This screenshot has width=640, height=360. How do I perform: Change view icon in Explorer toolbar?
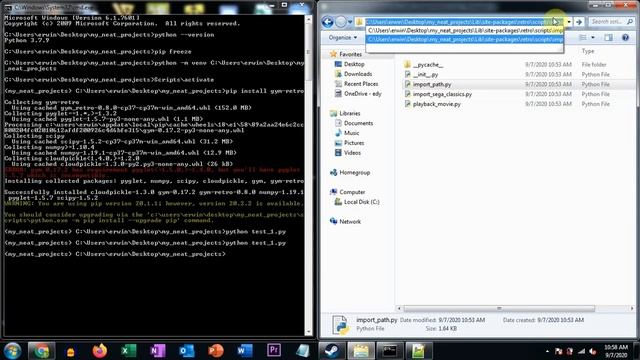click(x=583, y=38)
